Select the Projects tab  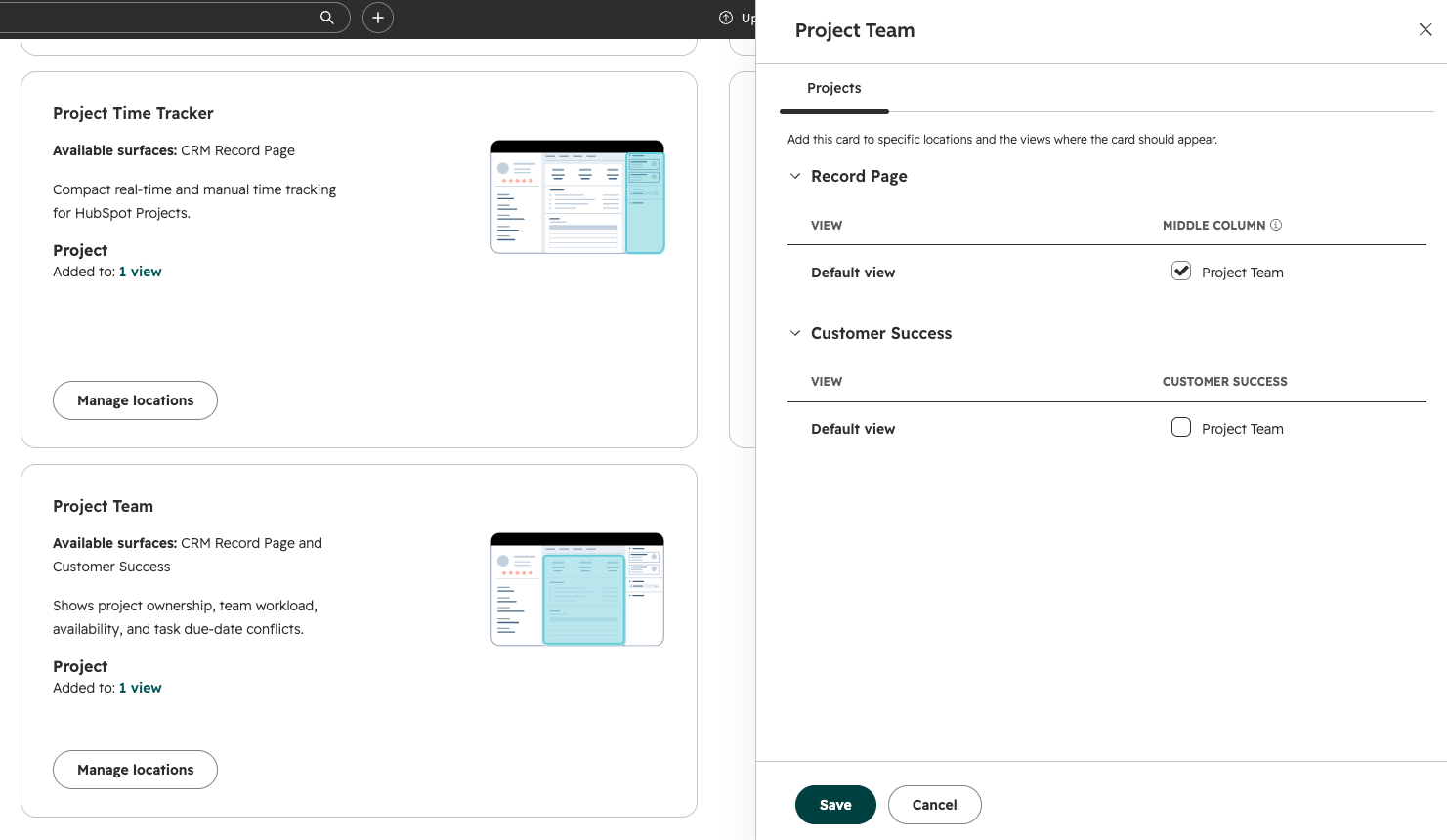pyautogui.click(x=834, y=88)
